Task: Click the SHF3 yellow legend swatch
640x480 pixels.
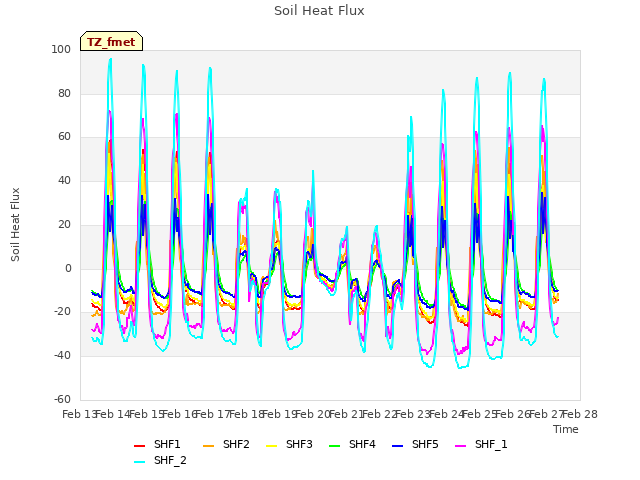Action: pos(271,446)
